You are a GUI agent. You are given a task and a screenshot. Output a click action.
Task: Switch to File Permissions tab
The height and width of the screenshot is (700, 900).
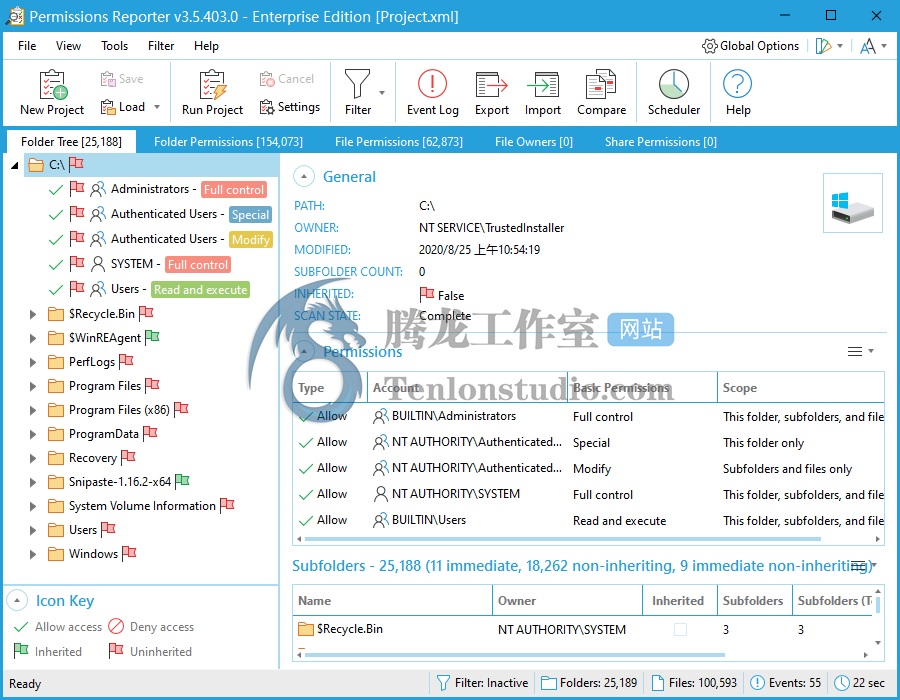pos(398,142)
